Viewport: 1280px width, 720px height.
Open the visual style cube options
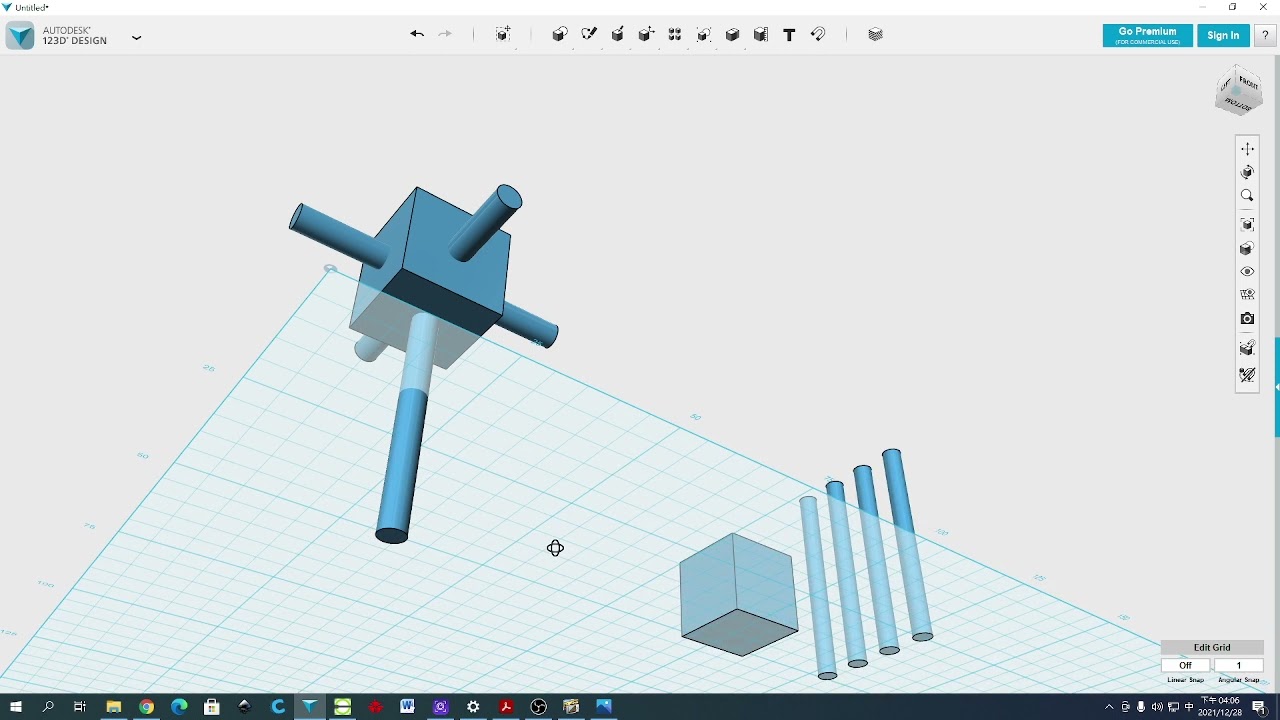point(1247,248)
